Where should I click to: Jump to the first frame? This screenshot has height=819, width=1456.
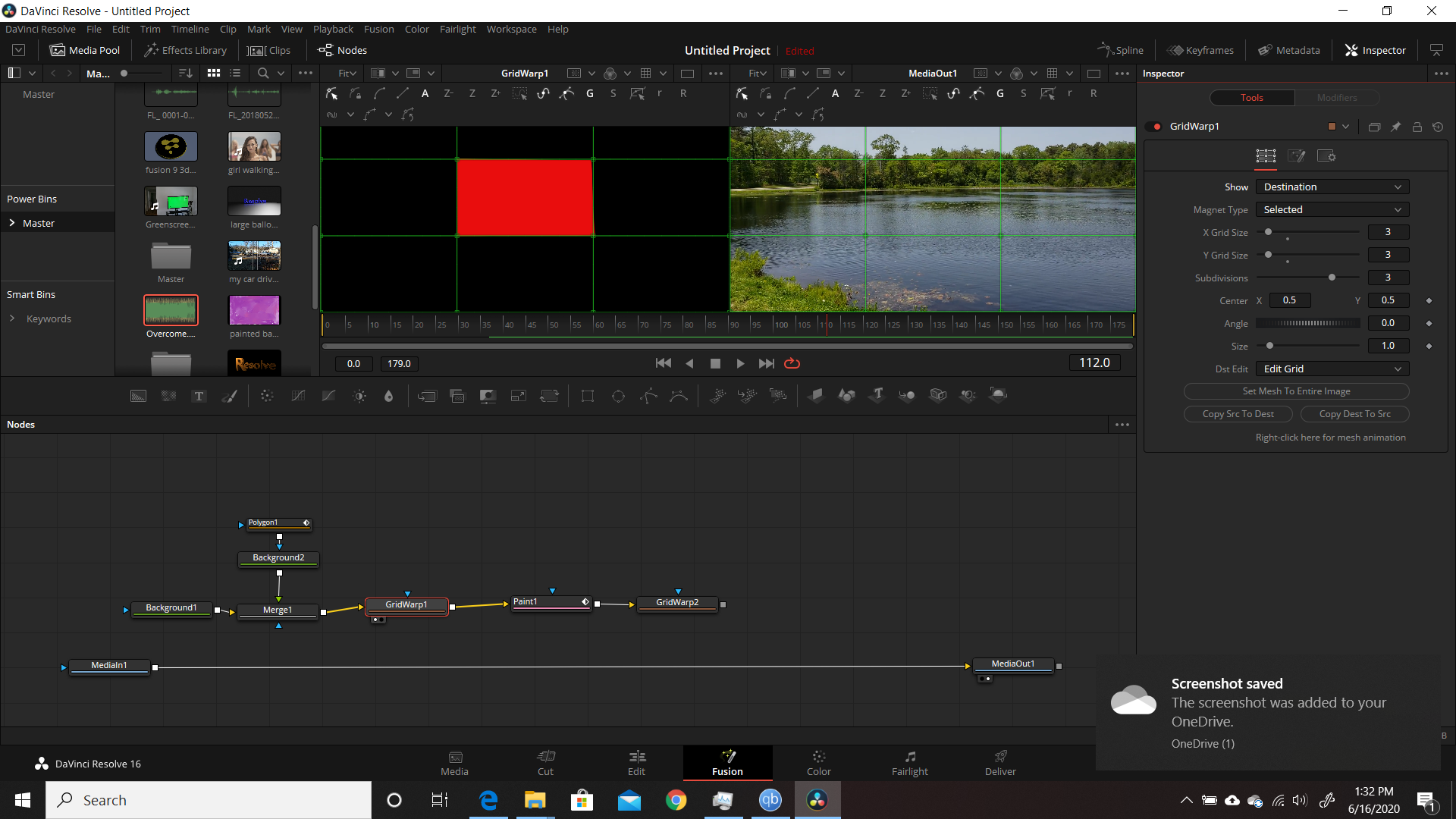(x=664, y=364)
